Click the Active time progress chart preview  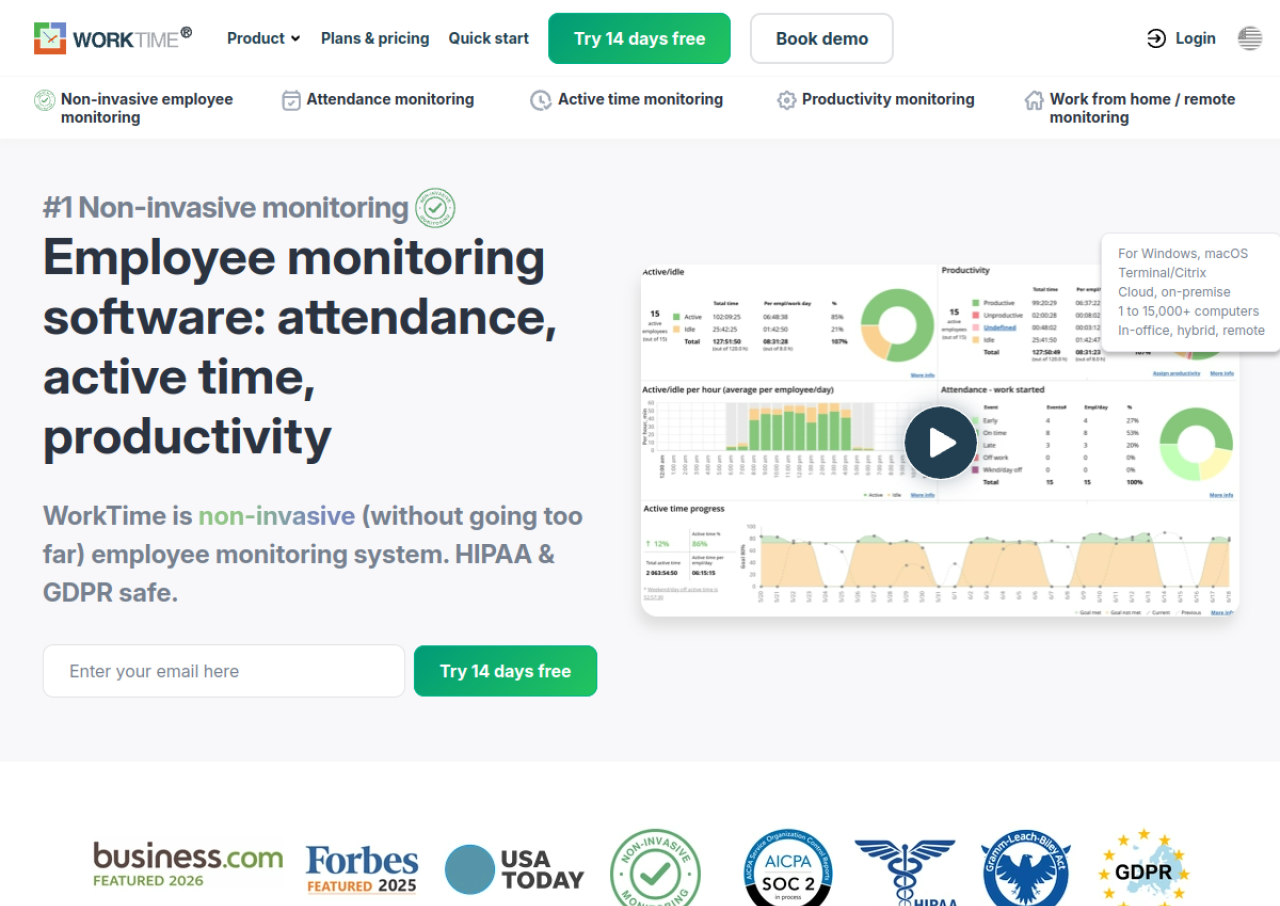pos(940,559)
